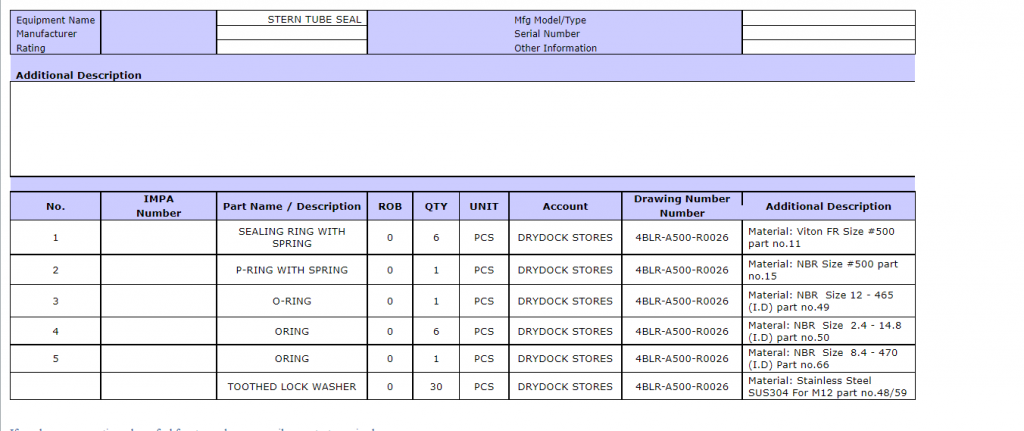Click the TOOTHED LOCK WASHER part name cell
1024x431 pixels.
[x=291, y=386]
